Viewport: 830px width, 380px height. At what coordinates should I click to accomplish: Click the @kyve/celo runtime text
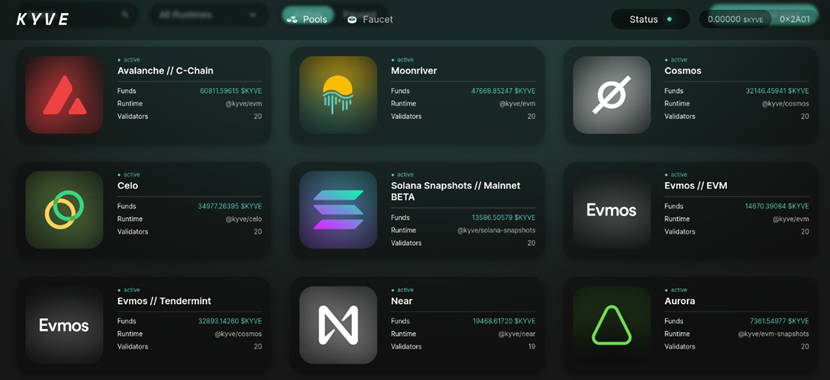[x=243, y=219]
